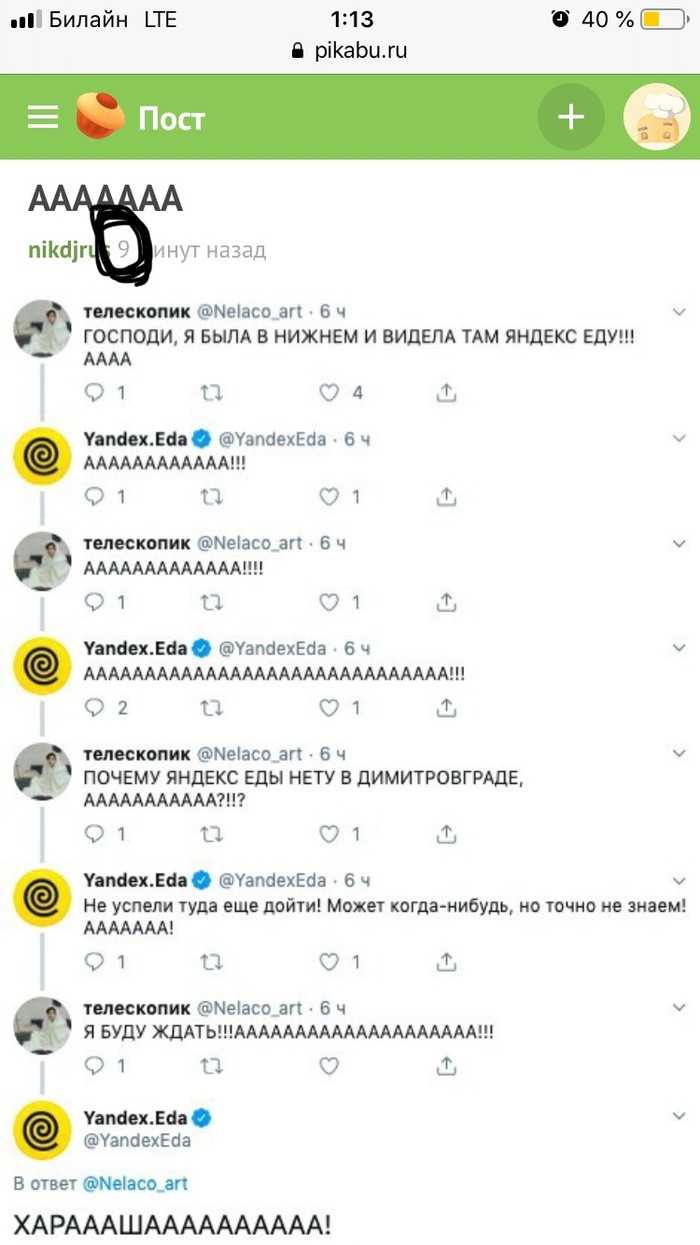Open the 'Пост' header title
700x1245 pixels.
pyautogui.click(x=171, y=119)
